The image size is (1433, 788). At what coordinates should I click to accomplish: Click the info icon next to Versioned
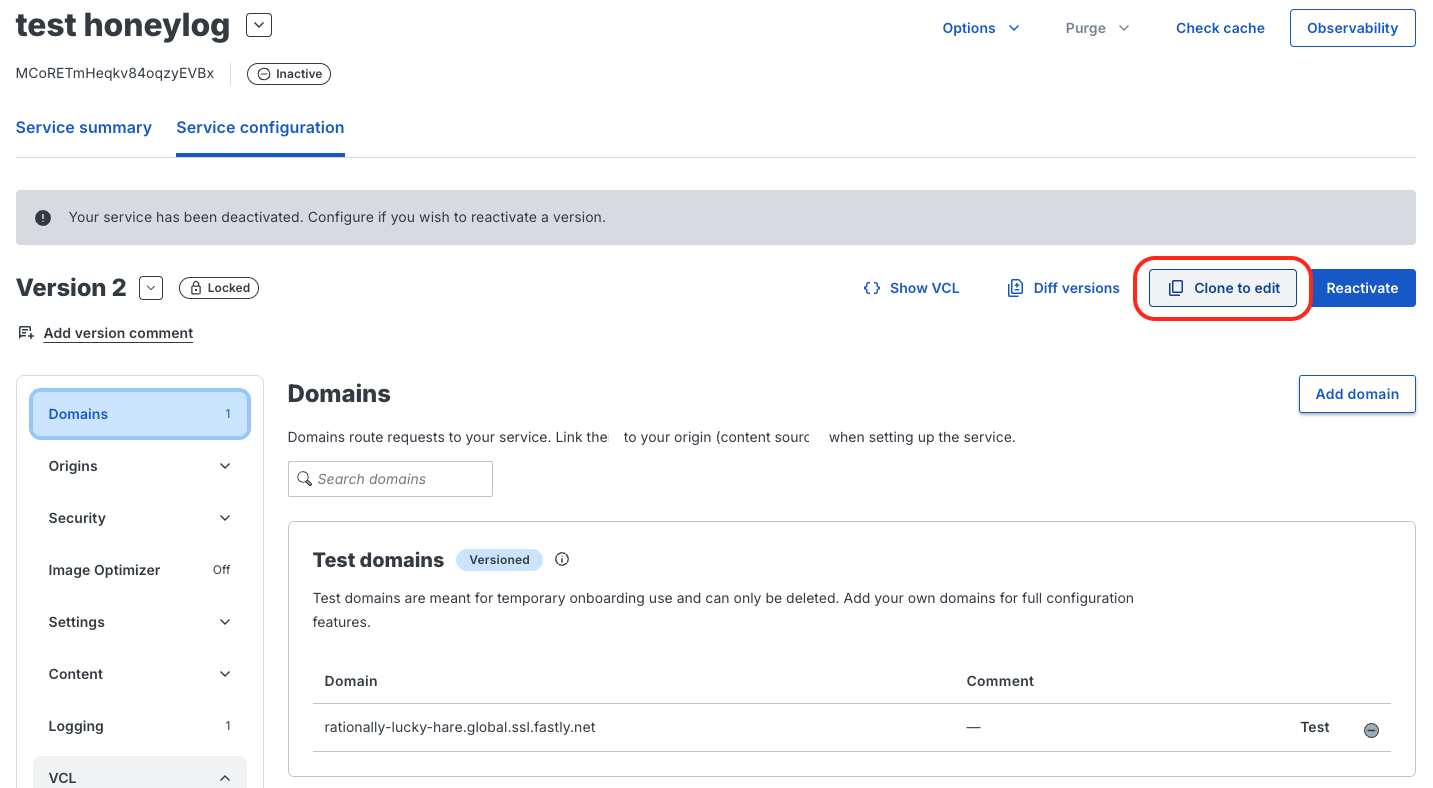pos(562,559)
